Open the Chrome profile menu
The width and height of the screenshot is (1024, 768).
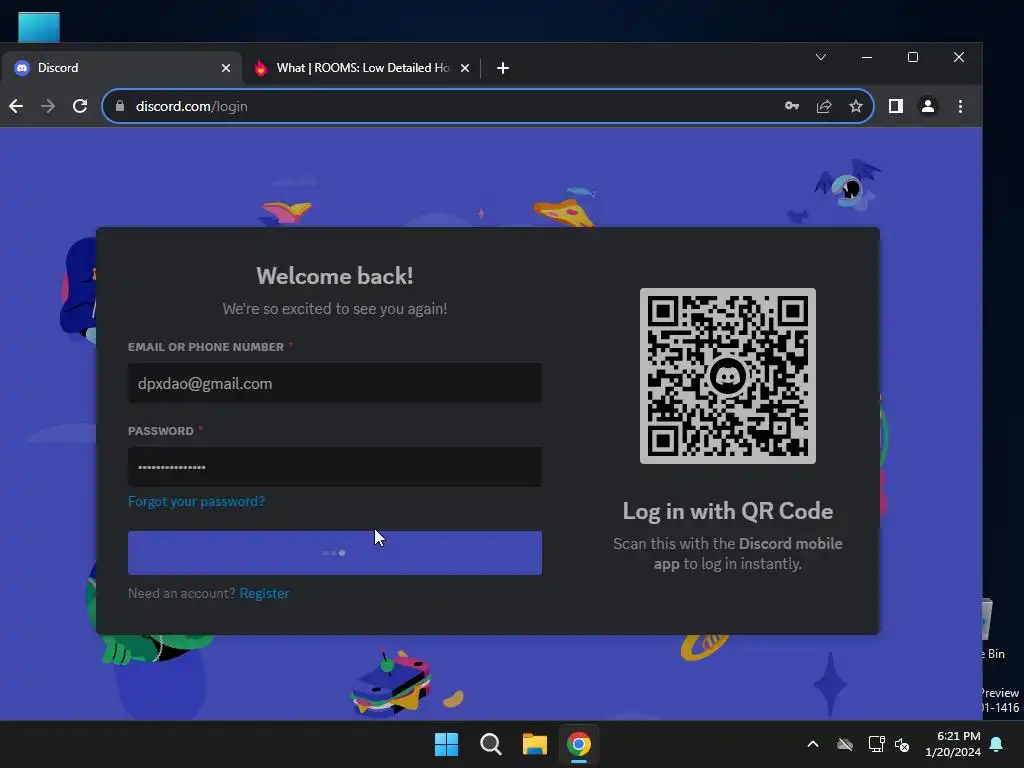[927, 106]
